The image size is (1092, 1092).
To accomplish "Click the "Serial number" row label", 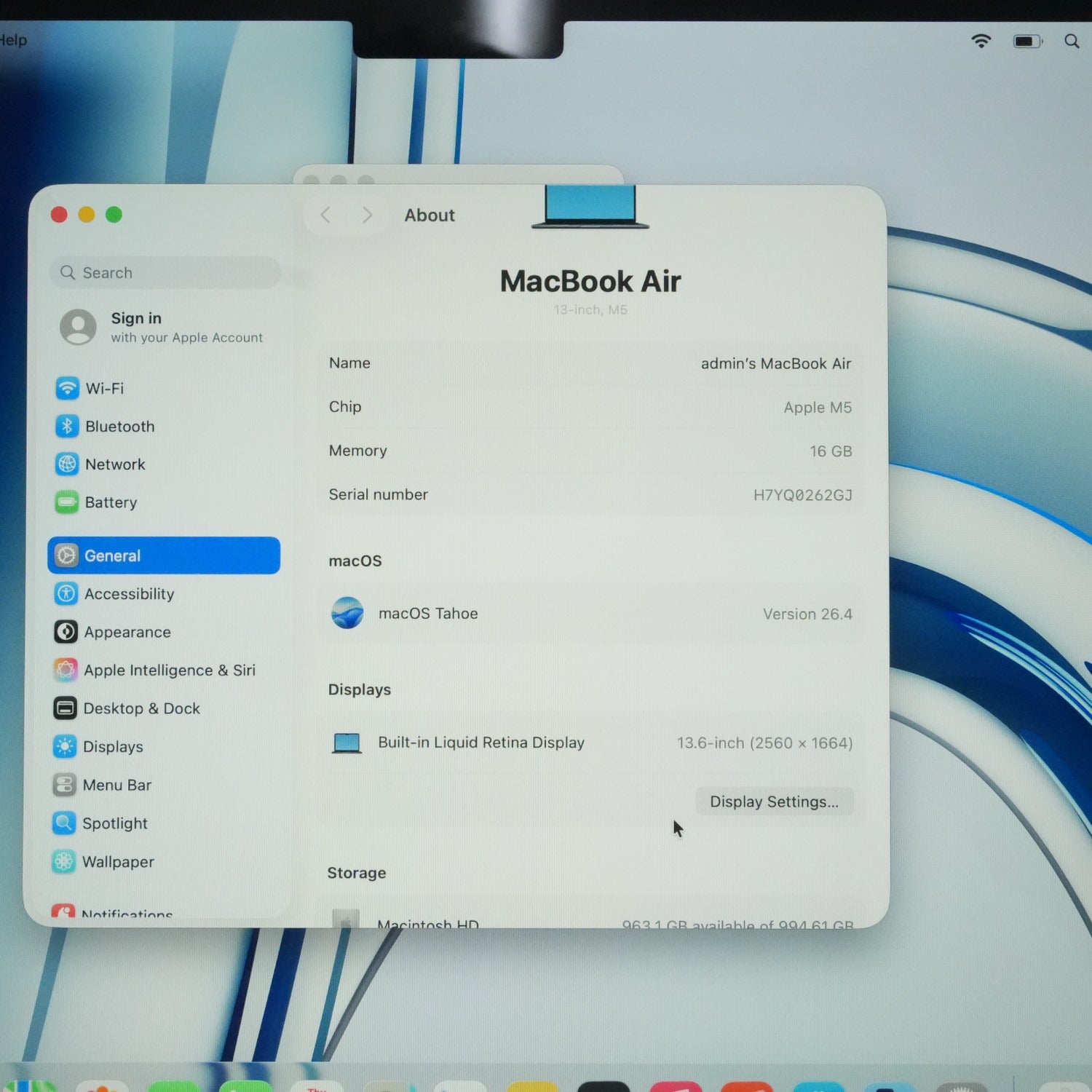I will point(378,494).
